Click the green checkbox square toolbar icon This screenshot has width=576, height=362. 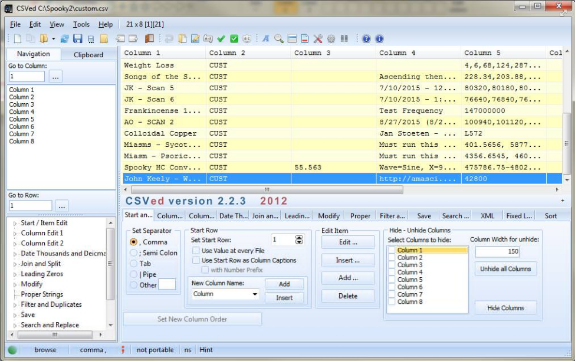pos(234,39)
